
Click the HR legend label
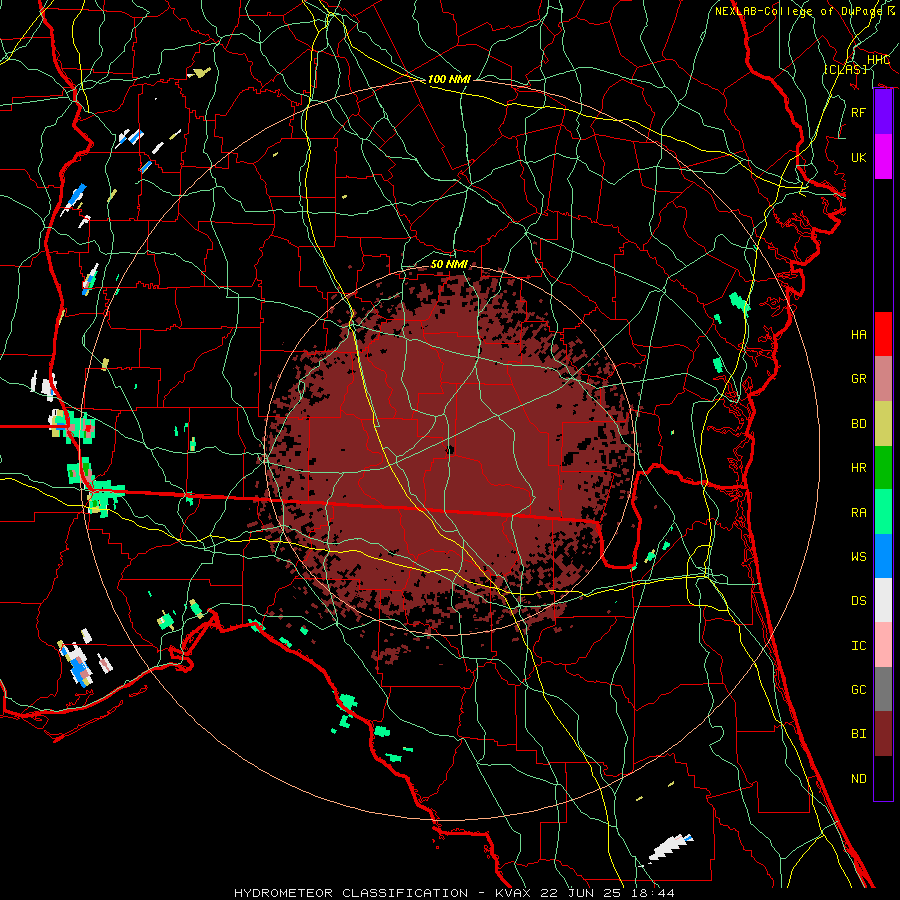click(x=858, y=468)
